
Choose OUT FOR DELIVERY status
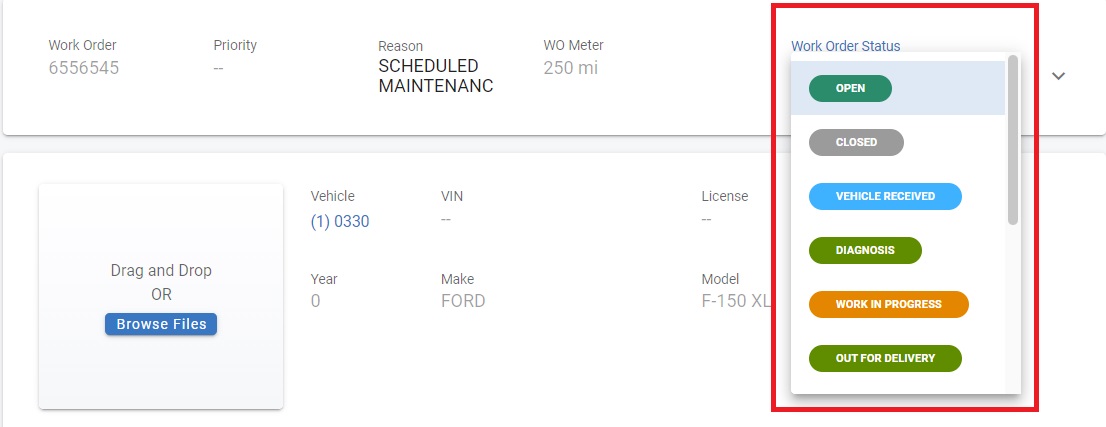tap(885, 358)
